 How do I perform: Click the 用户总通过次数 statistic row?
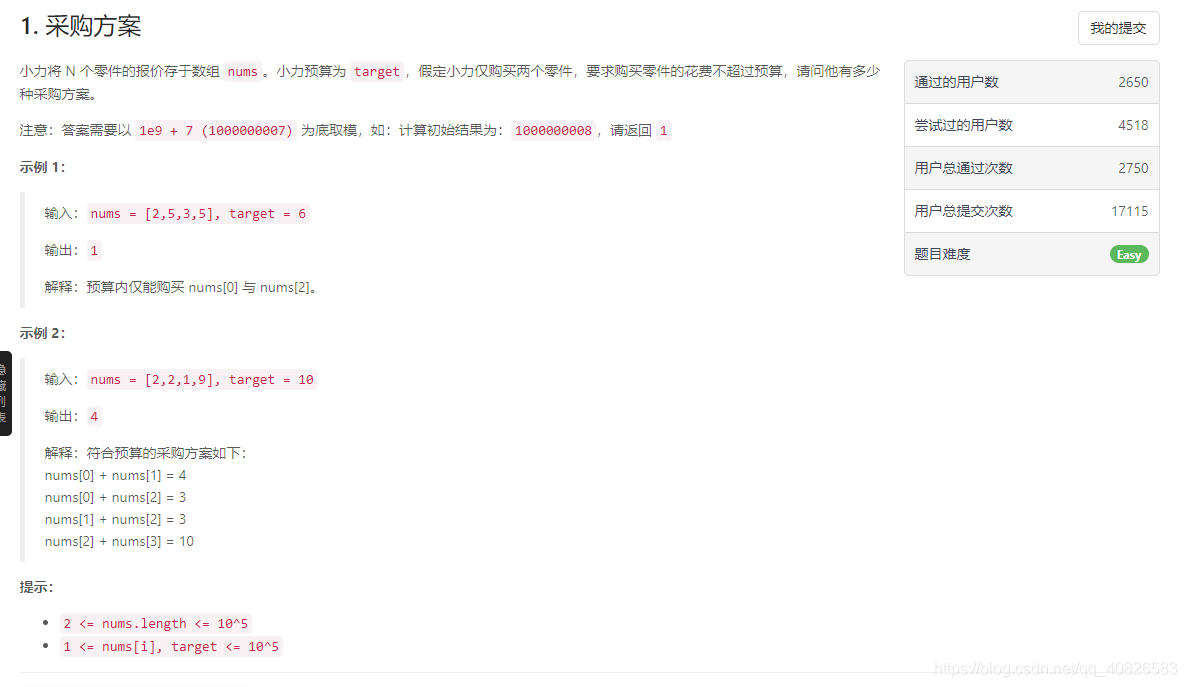pyautogui.click(x=1031, y=168)
